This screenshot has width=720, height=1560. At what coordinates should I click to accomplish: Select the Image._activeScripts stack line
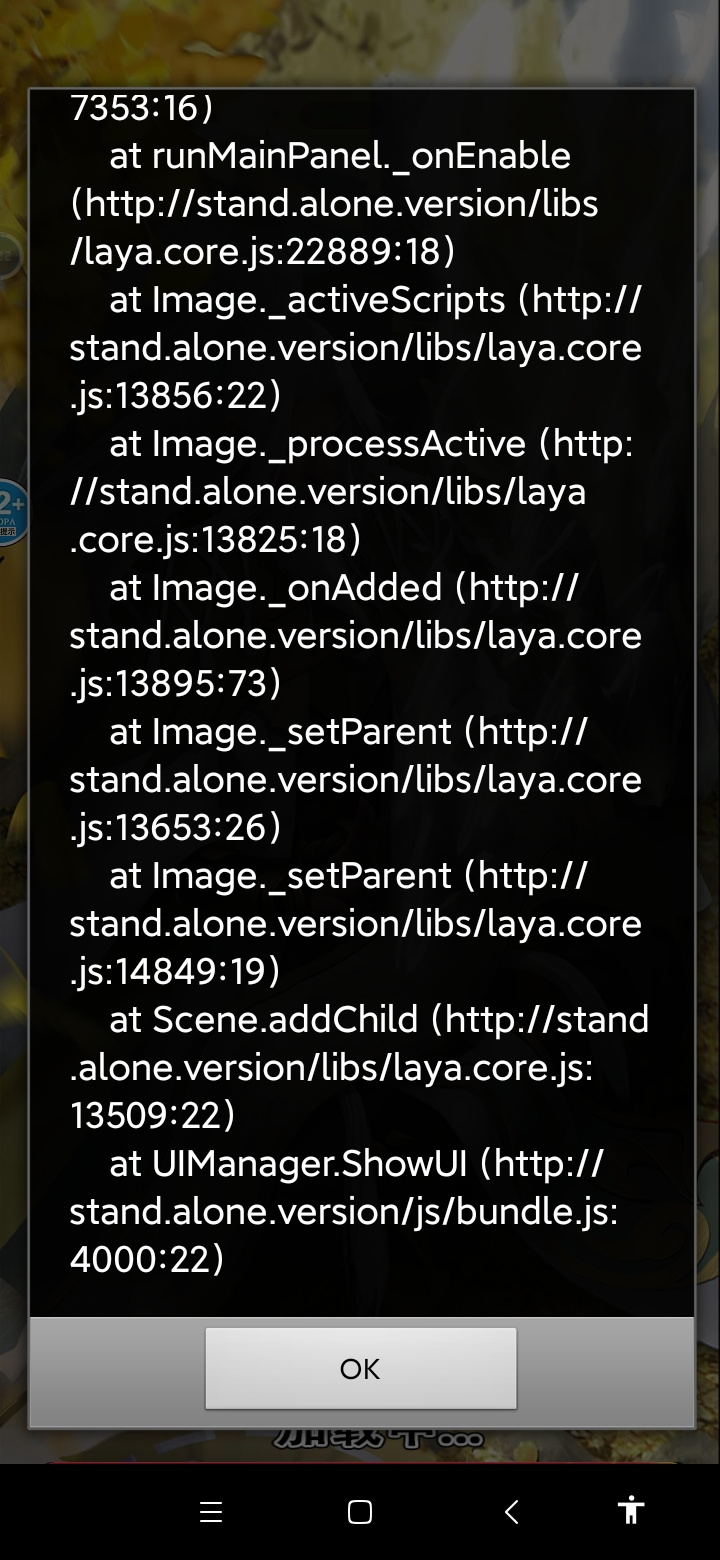click(x=356, y=347)
